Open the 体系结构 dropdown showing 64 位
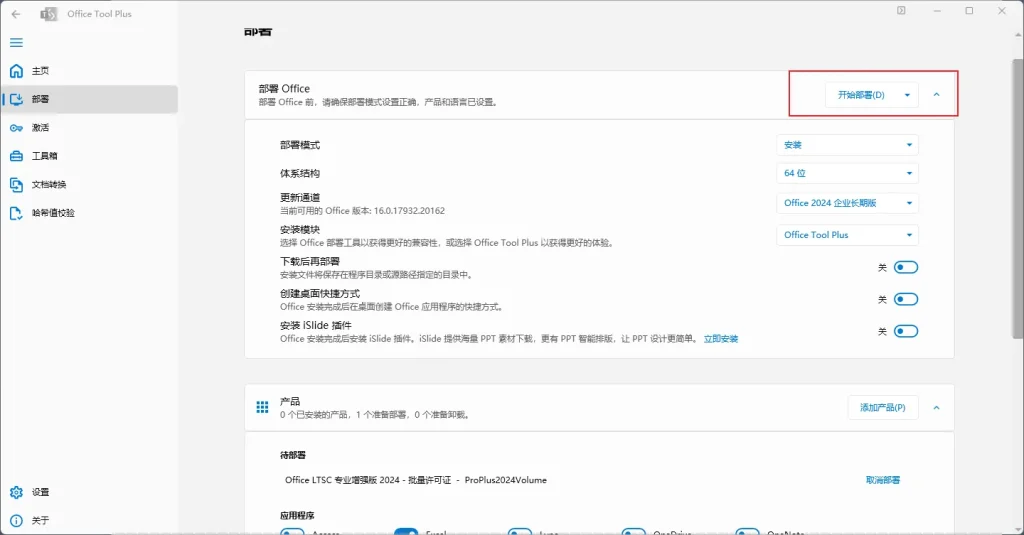This screenshot has width=1024, height=535. point(847,173)
